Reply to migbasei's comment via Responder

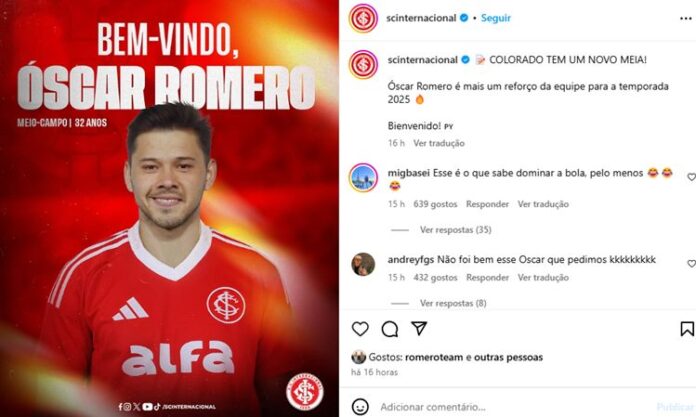click(x=487, y=204)
